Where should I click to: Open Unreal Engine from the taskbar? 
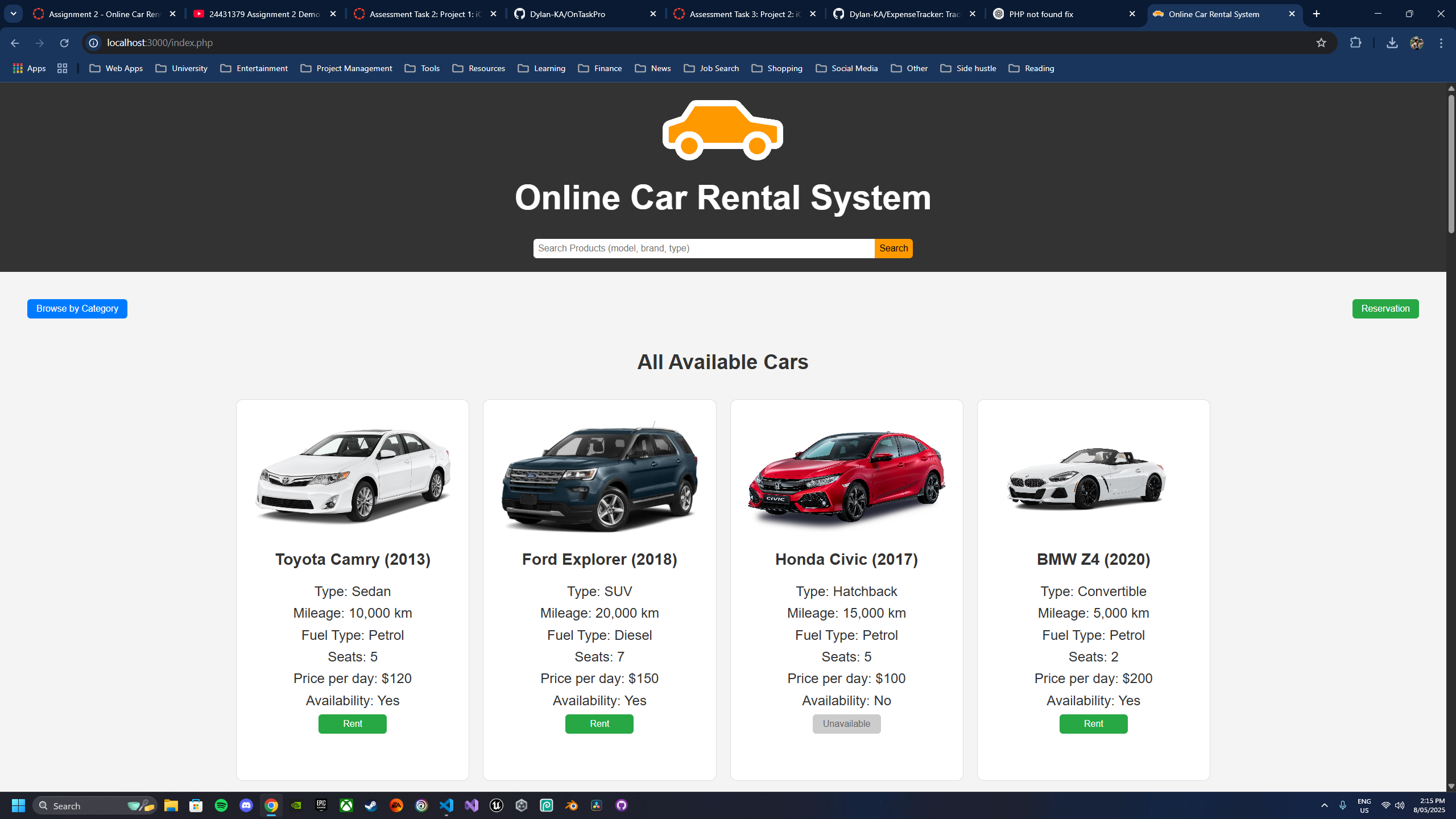pyautogui.click(x=497, y=805)
